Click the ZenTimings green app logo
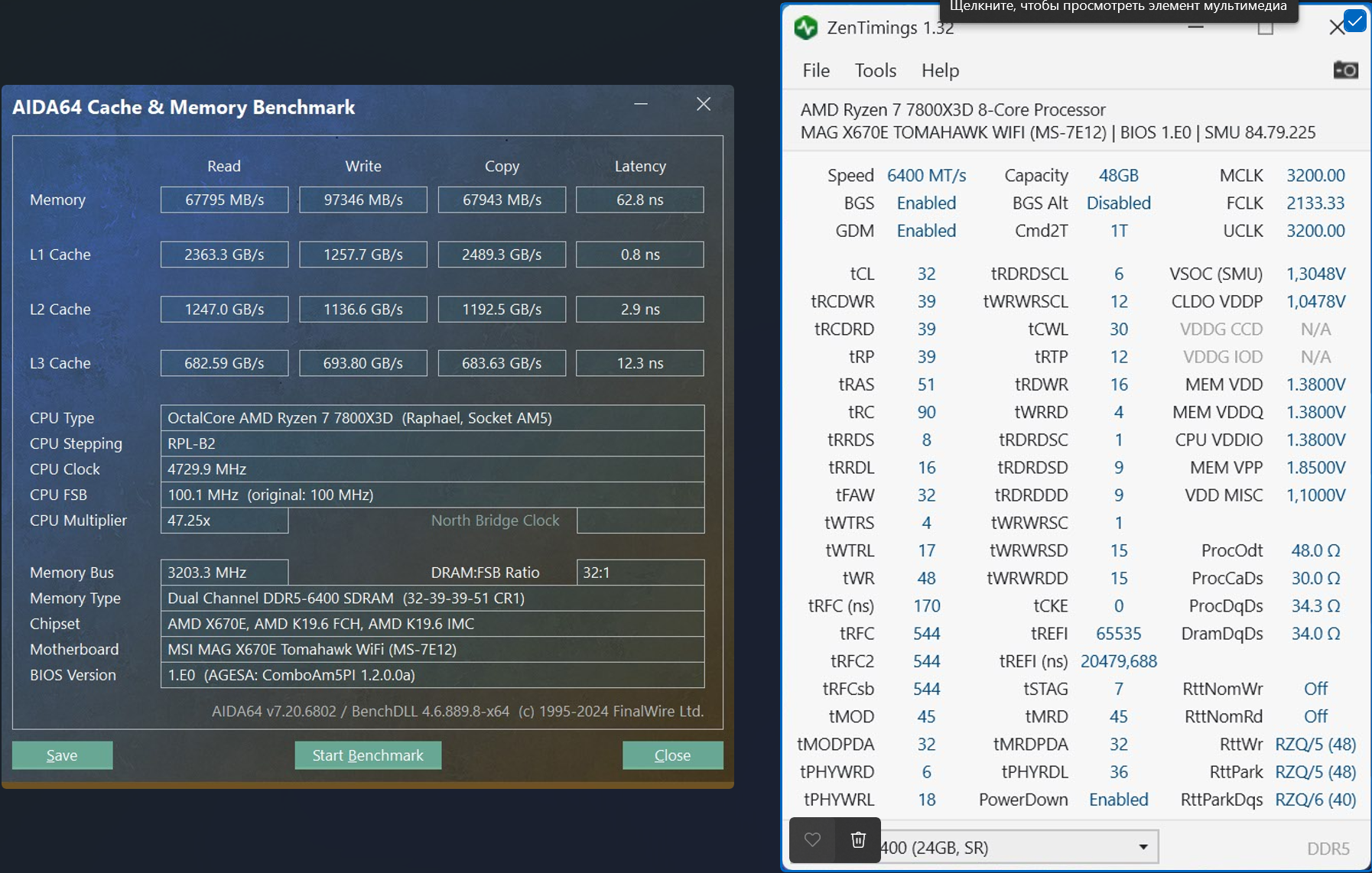1372x873 pixels. tap(806, 28)
